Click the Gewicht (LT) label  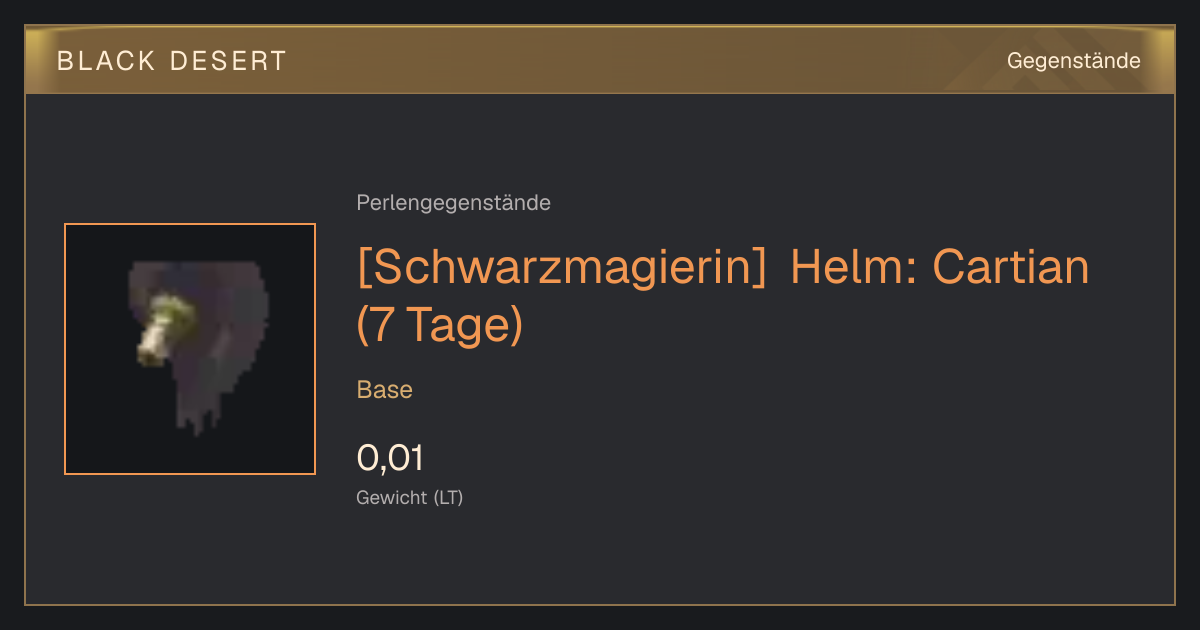[410, 498]
